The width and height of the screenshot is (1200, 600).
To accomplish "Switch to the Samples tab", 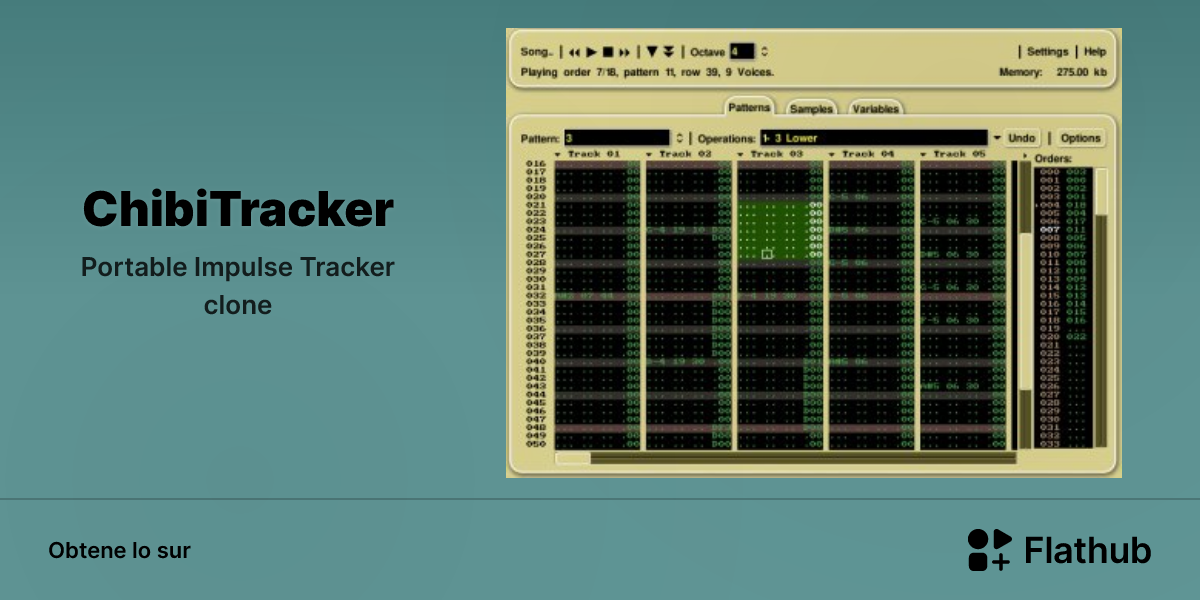I will click(811, 108).
